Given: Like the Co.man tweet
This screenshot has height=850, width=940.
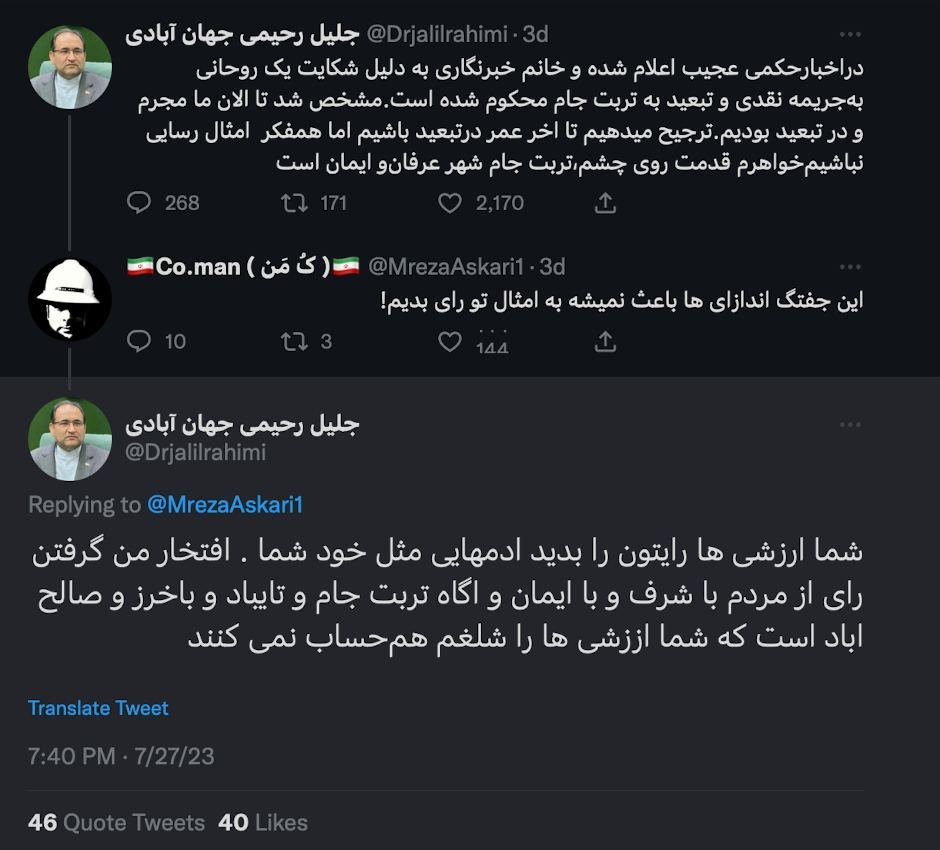Looking at the screenshot, I should [451, 342].
